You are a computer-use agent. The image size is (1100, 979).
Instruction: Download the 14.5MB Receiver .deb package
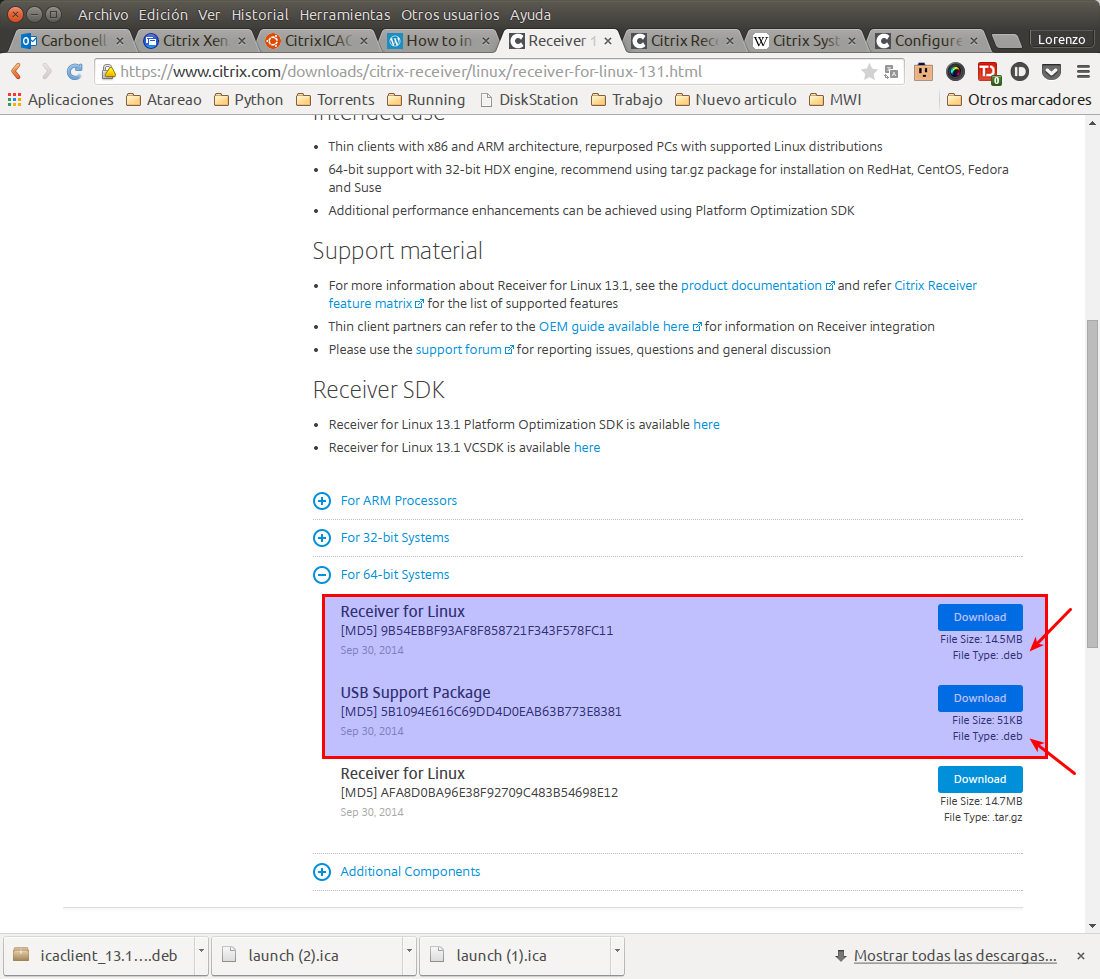tap(980, 617)
